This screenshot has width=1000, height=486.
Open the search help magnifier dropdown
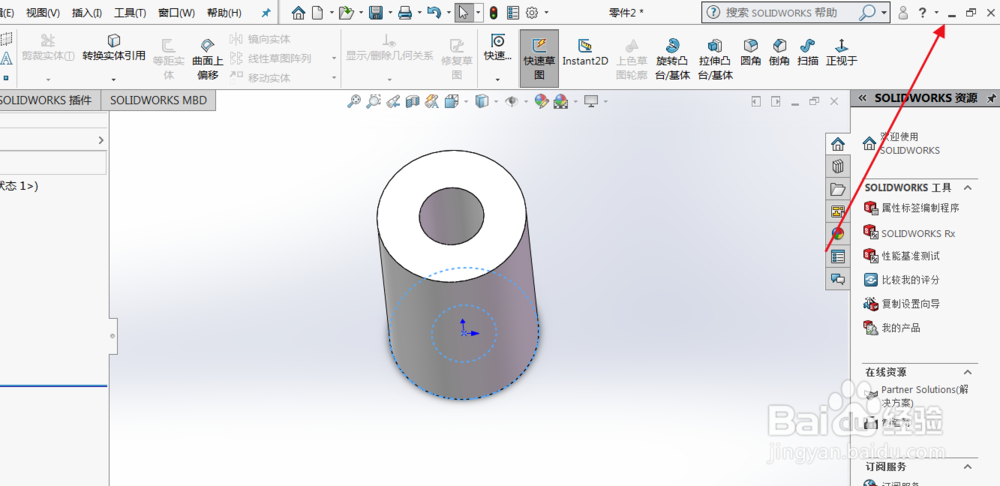[x=884, y=12]
